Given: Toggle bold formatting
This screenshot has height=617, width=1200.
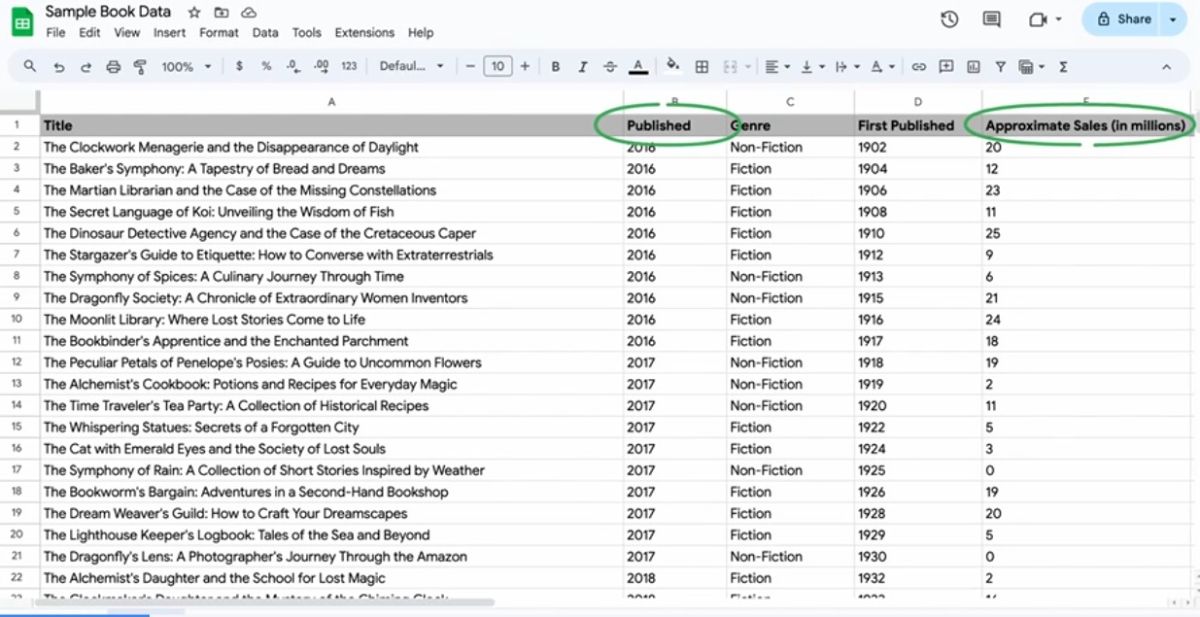Looking at the screenshot, I should click(x=555, y=67).
